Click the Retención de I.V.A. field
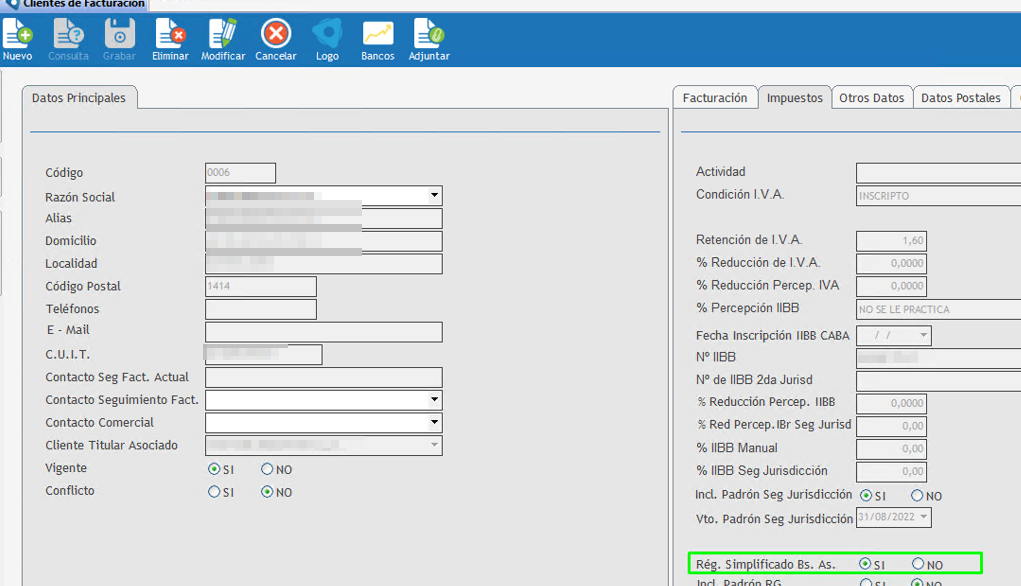Viewport: 1021px width, 586px height. tap(891, 241)
